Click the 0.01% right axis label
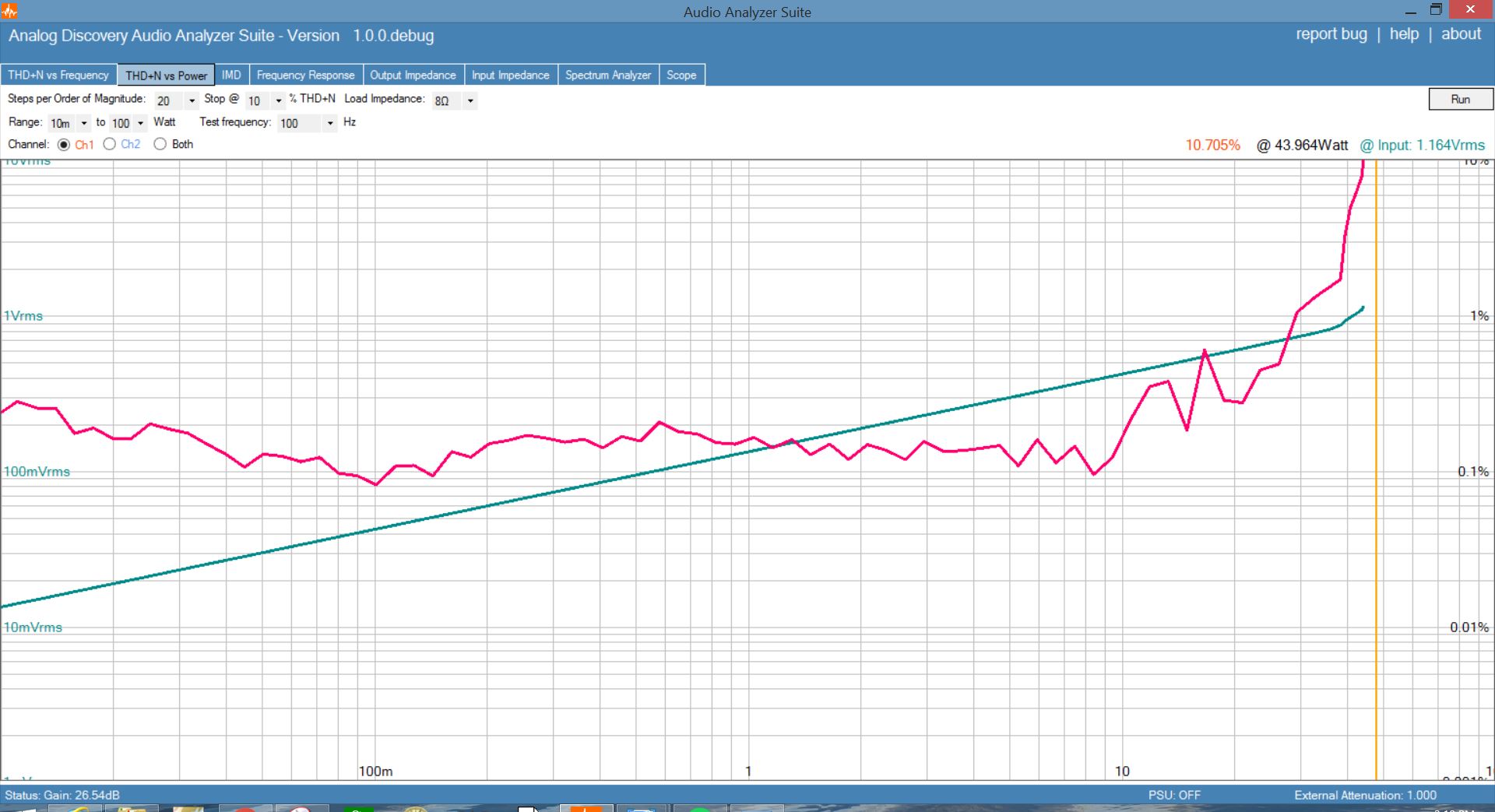 click(1469, 627)
